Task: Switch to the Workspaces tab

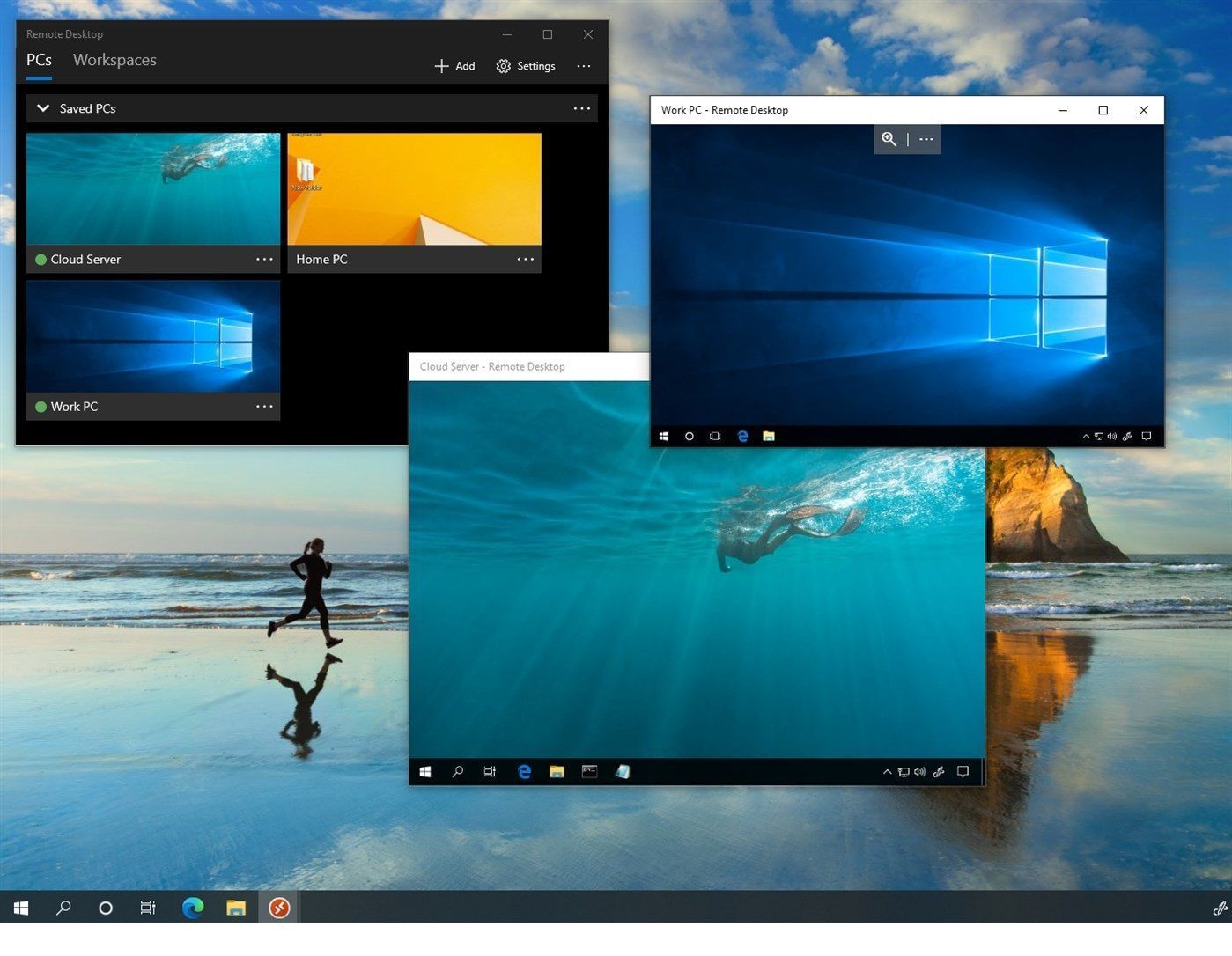Action: point(114,60)
